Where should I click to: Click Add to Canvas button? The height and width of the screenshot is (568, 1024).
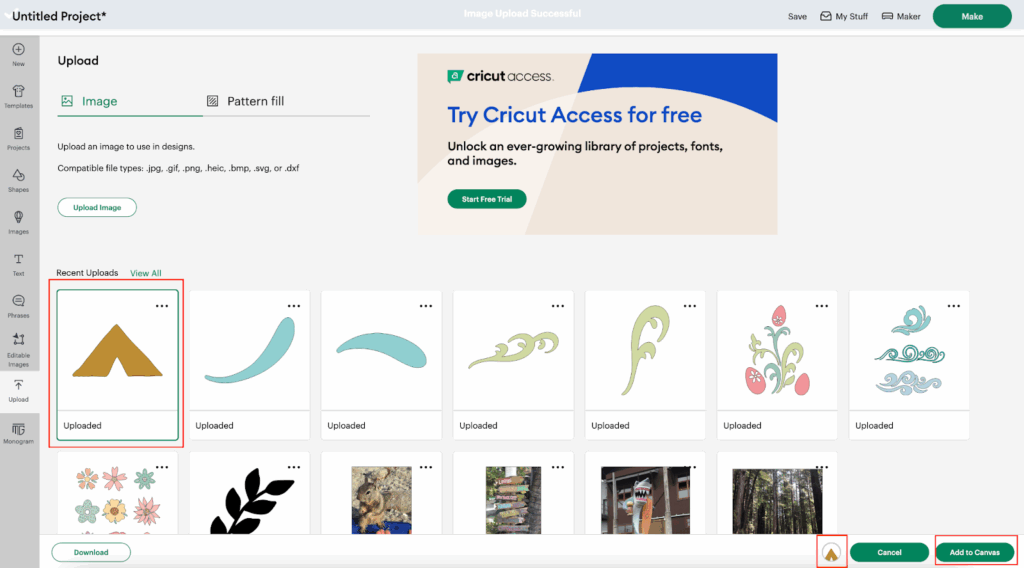click(973, 552)
